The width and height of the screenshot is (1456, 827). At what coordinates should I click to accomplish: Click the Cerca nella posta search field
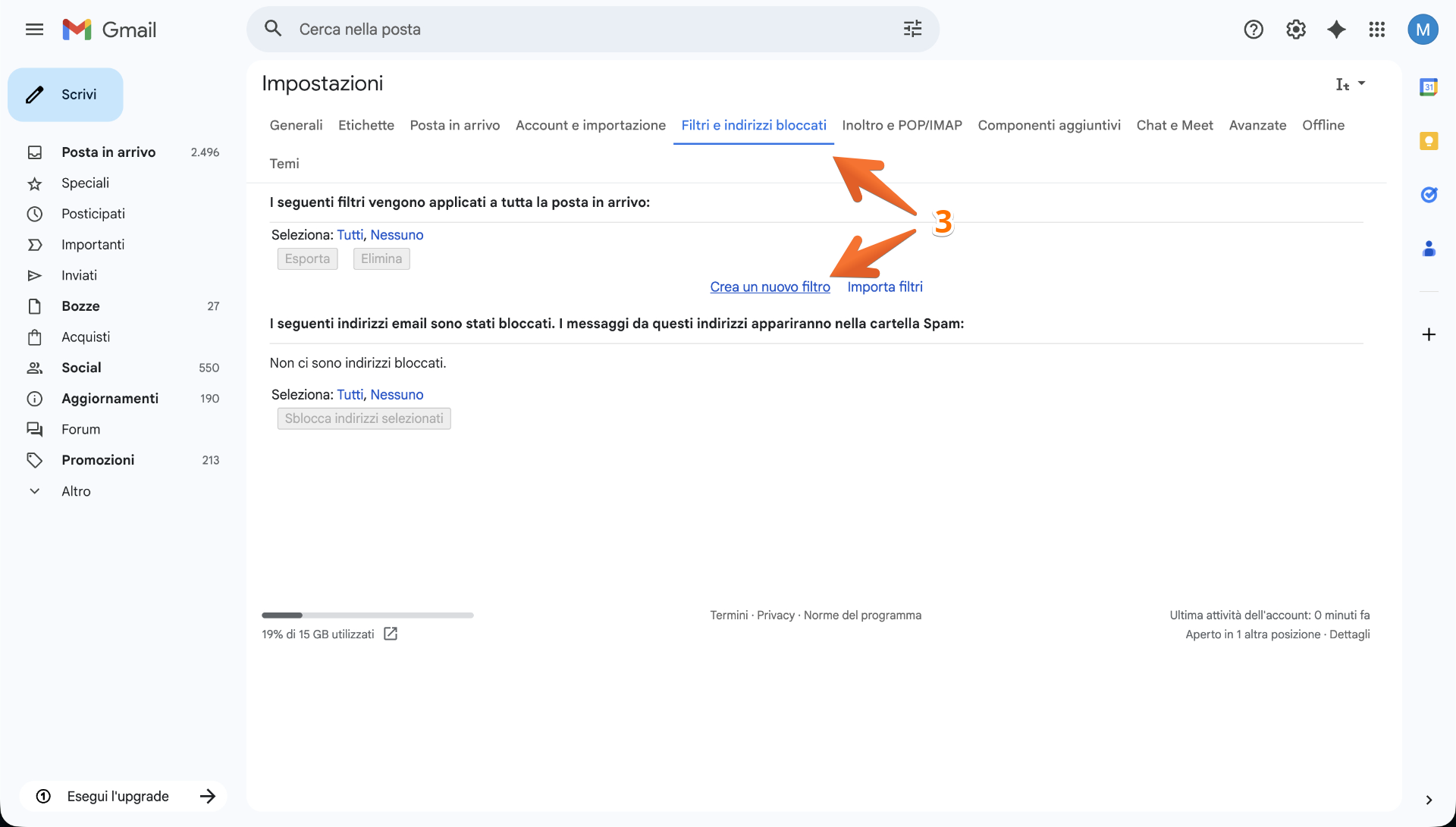[x=531, y=29]
